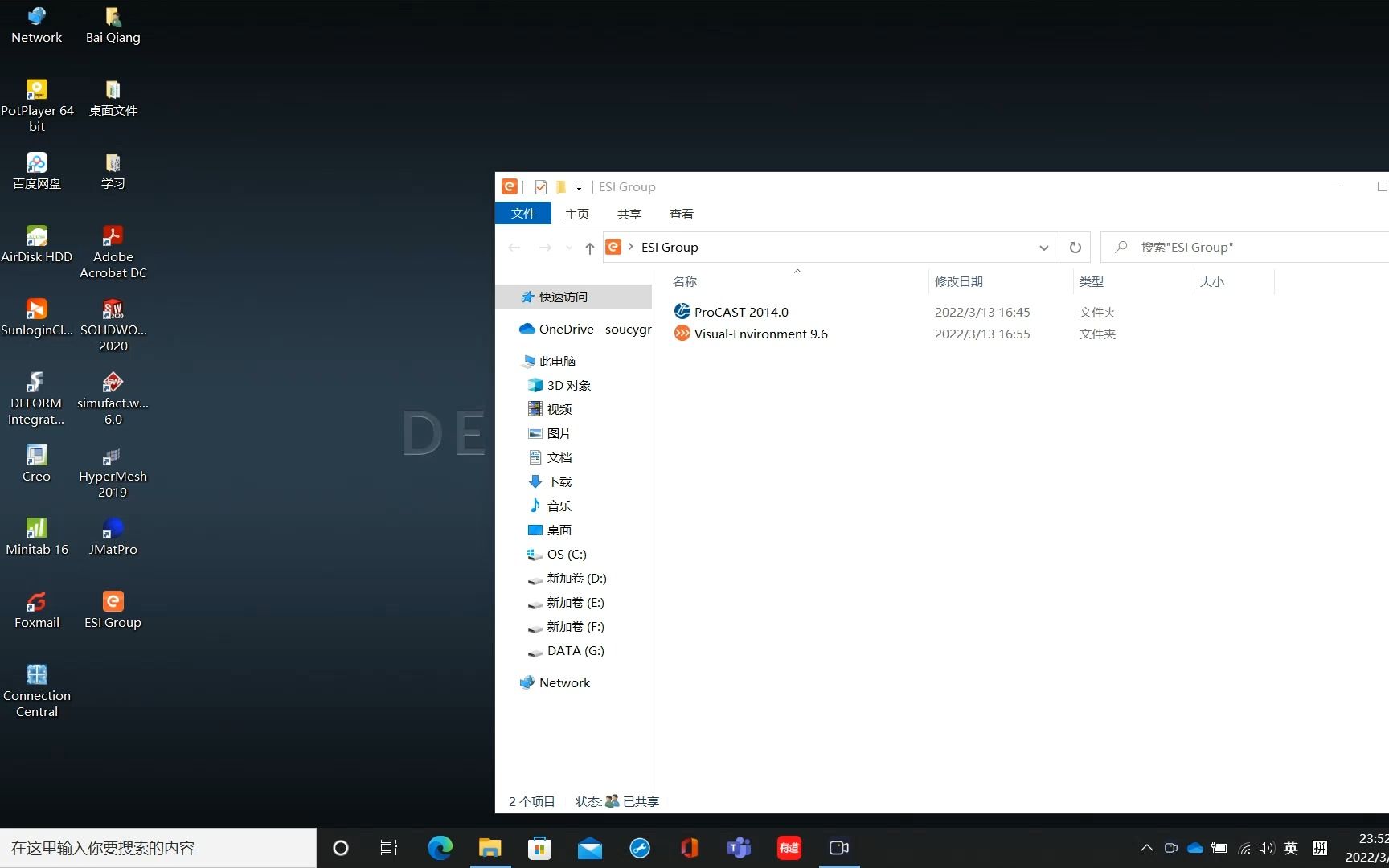The image size is (1389, 868).
Task: Click 类型 column header
Action: [x=1092, y=281]
